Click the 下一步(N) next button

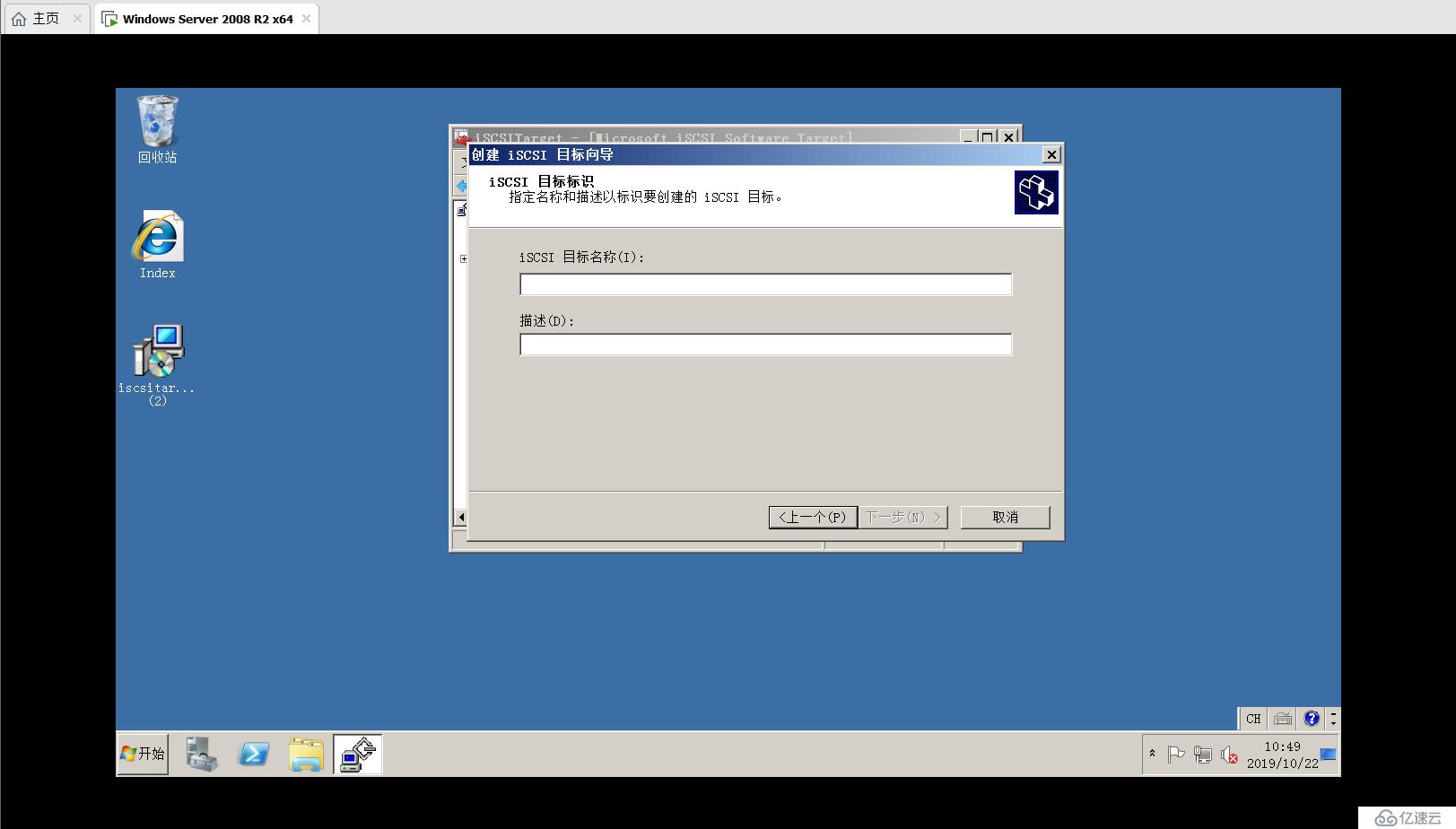tap(902, 517)
